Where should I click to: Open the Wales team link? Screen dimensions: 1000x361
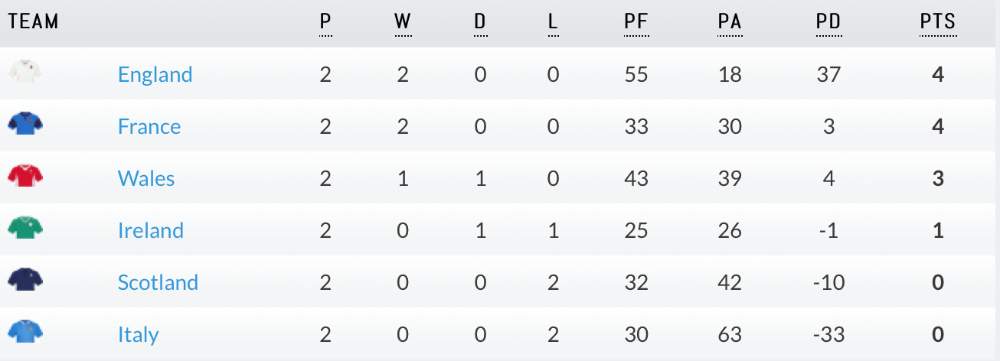(146, 179)
